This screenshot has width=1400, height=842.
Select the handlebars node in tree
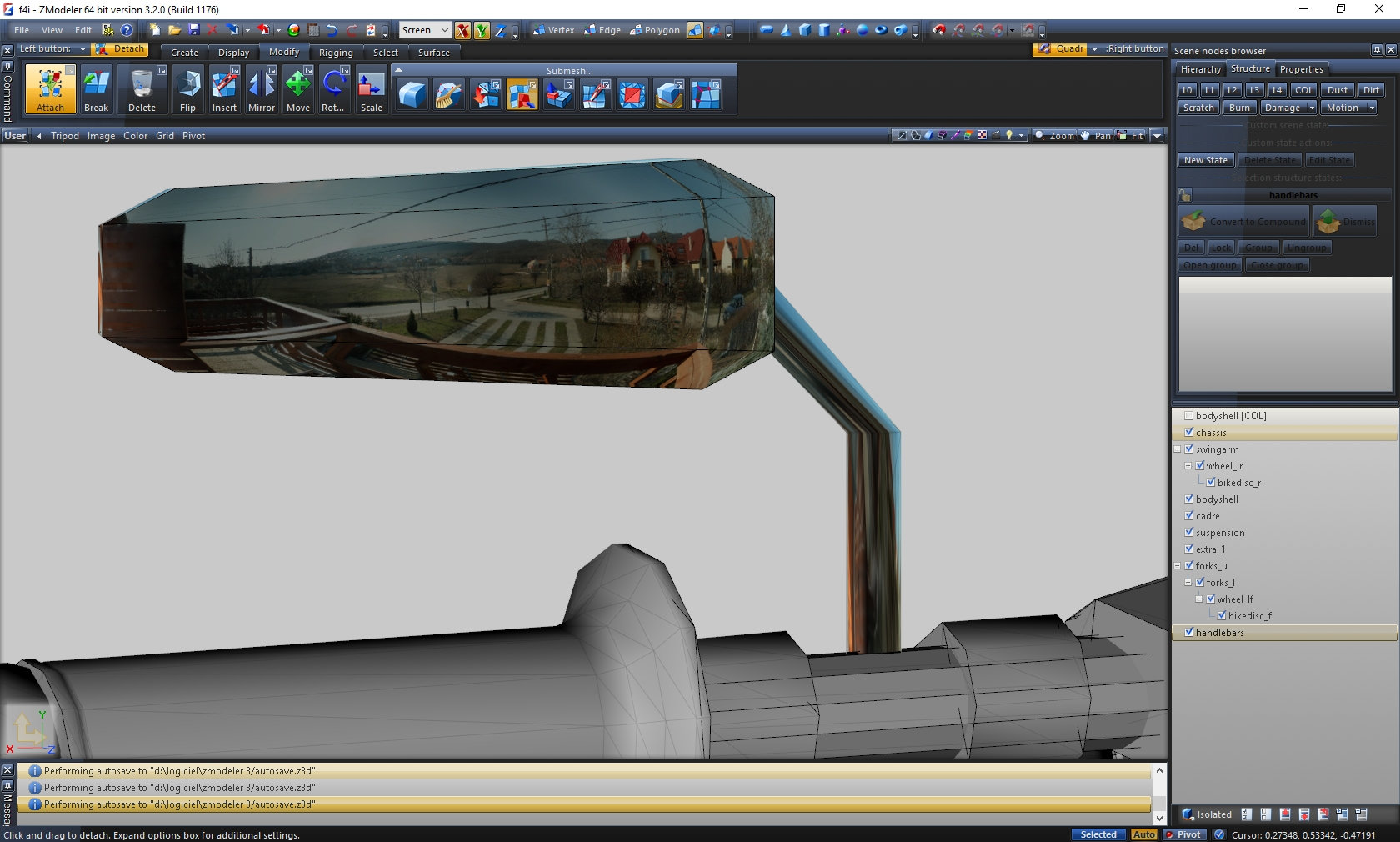point(1219,633)
